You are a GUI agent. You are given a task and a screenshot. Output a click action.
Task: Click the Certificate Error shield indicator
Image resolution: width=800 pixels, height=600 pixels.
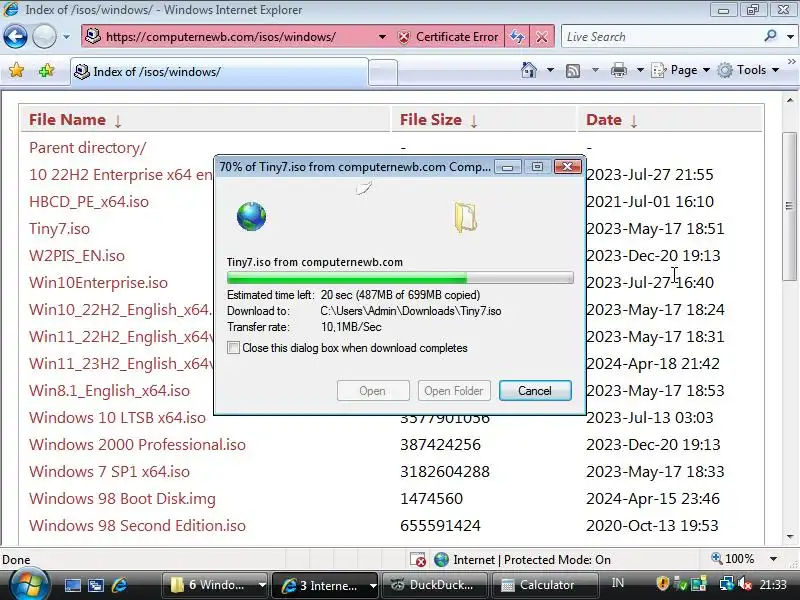point(447,37)
